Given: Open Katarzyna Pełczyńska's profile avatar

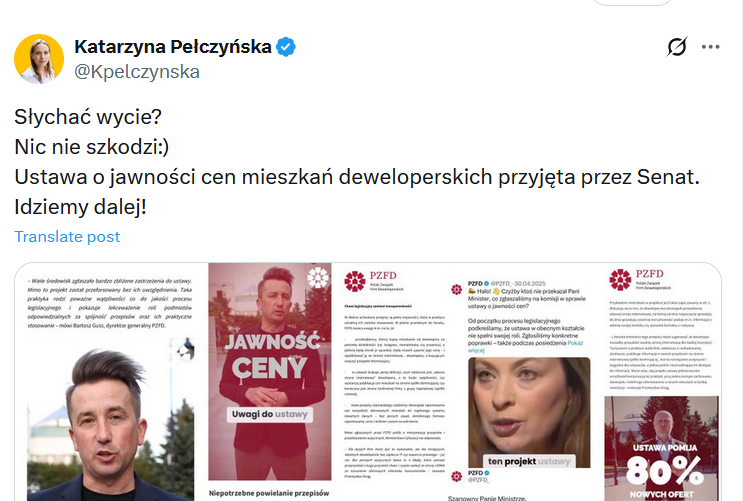Looking at the screenshot, I should 39,59.
